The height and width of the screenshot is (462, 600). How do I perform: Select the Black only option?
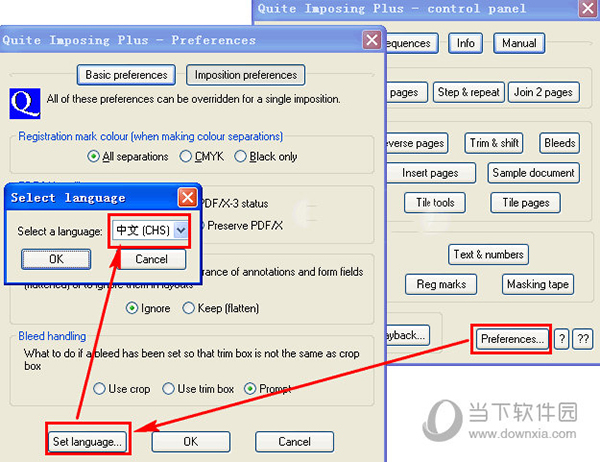click(240, 156)
